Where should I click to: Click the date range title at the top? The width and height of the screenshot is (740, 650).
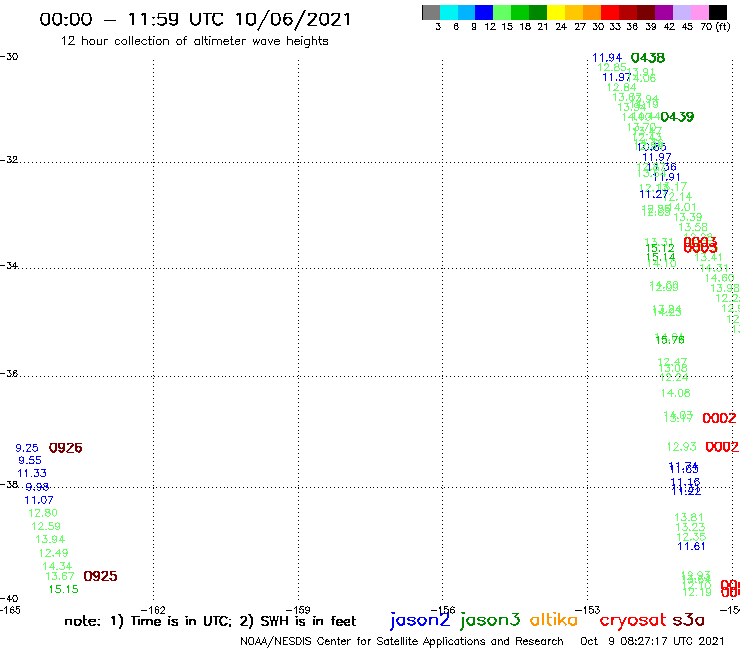pyautogui.click(x=195, y=19)
